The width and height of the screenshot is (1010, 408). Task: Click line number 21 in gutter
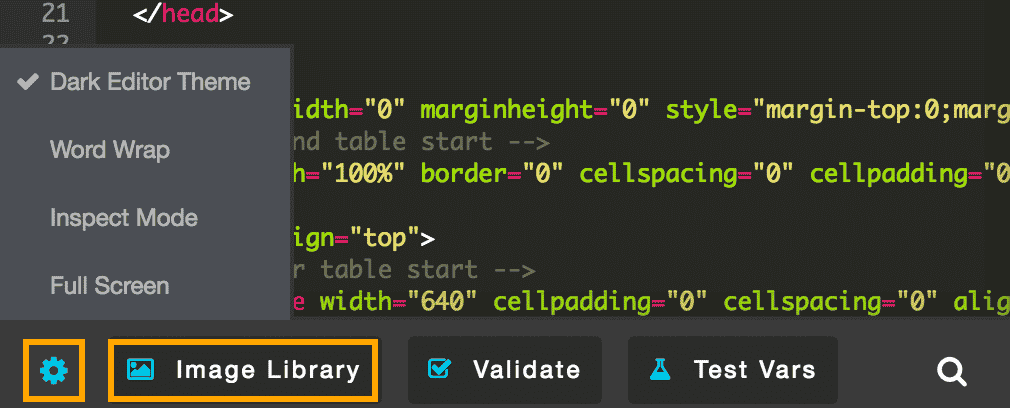56,15
